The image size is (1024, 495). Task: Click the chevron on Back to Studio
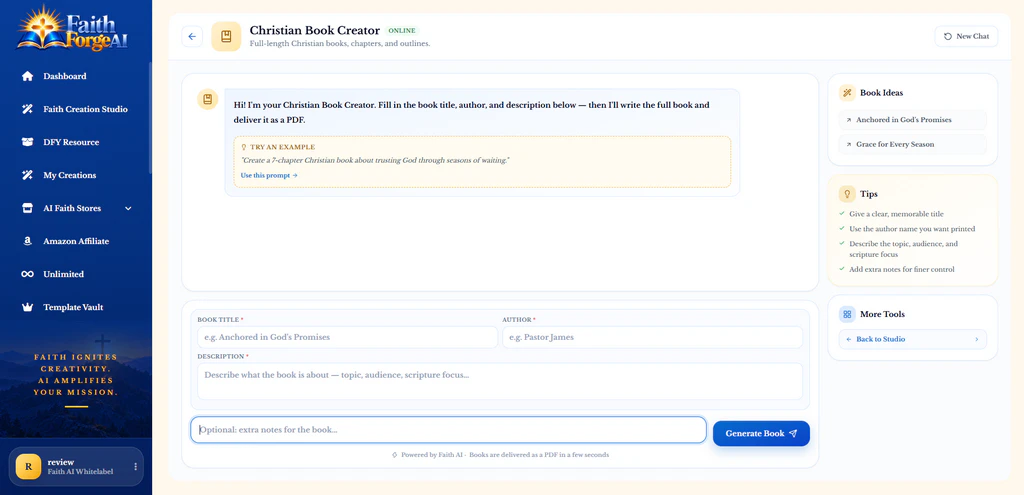977,340
